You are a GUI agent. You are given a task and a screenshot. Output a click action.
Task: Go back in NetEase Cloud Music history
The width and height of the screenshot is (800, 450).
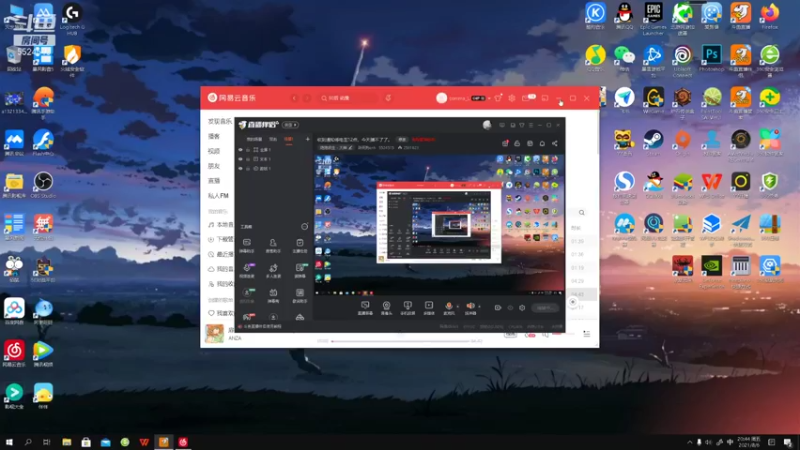click(x=294, y=98)
